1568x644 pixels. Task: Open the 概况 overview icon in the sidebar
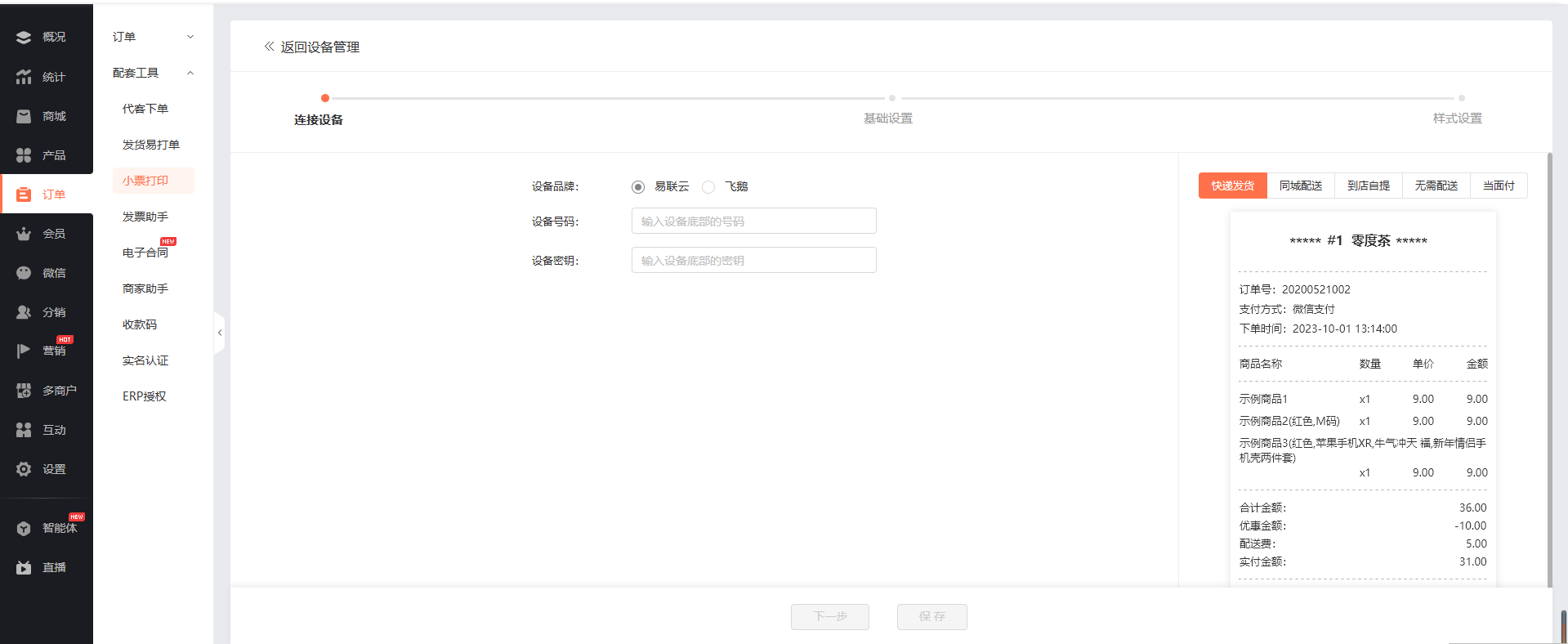pos(24,37)
